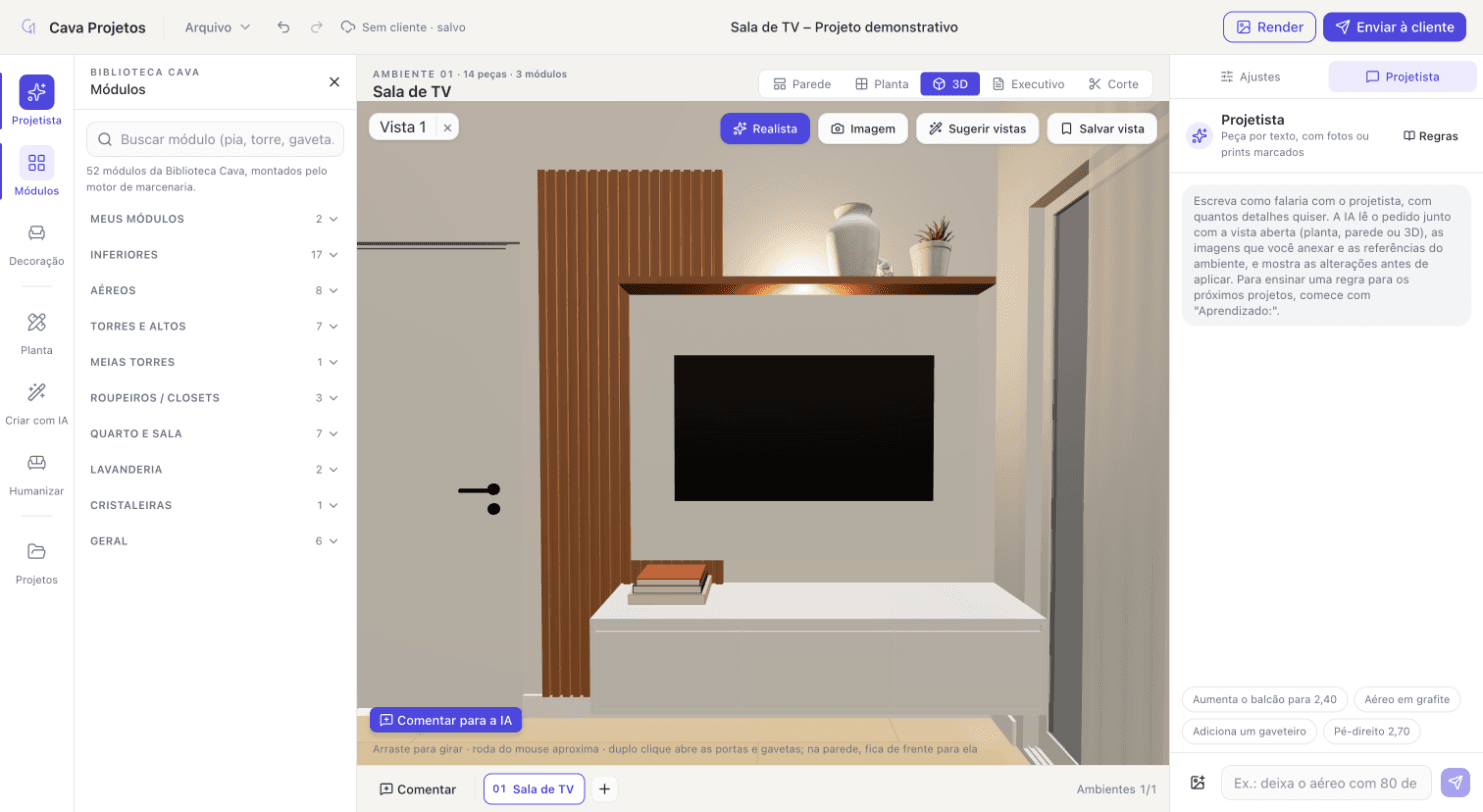This screenshot has width=1483, height=812.
Task: Click Enviar à cliente button
Action: (1394, 27)
